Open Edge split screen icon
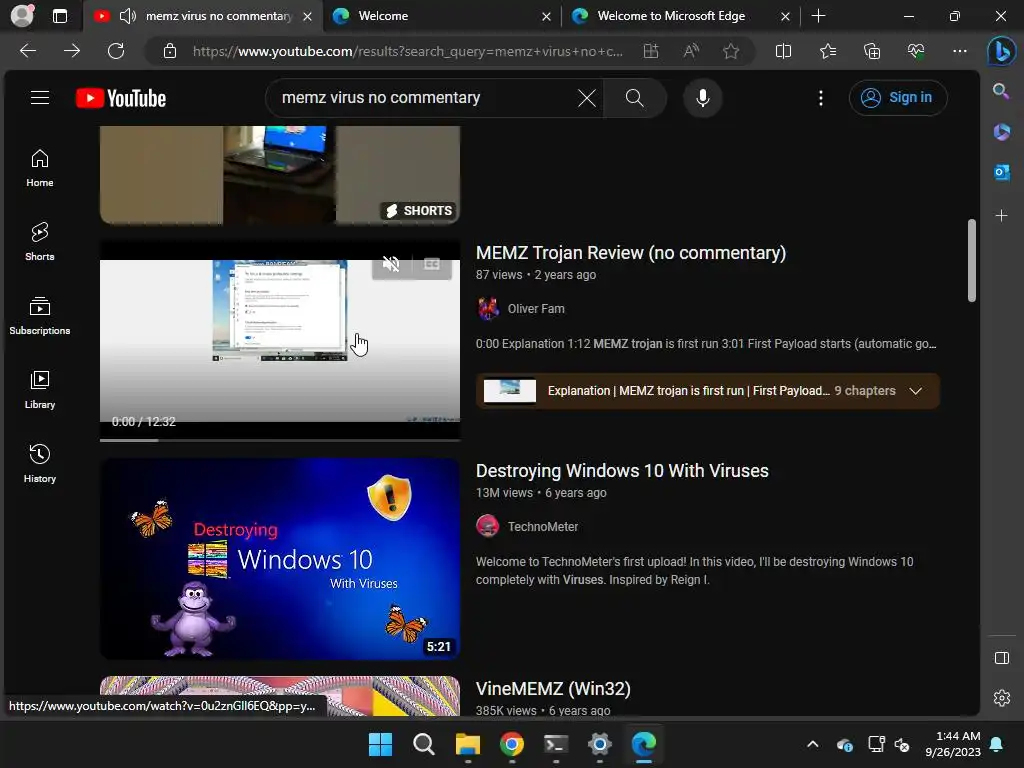The height and width of the screenshot is (768, 1024). [x=783, y=51]
